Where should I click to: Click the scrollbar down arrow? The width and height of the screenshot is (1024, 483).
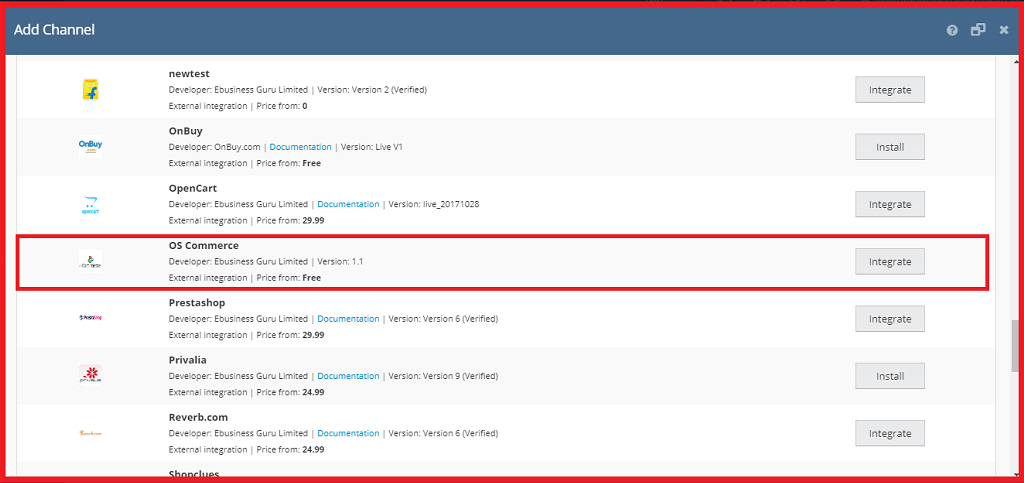pyautogui.click(x=1016, y=473)
